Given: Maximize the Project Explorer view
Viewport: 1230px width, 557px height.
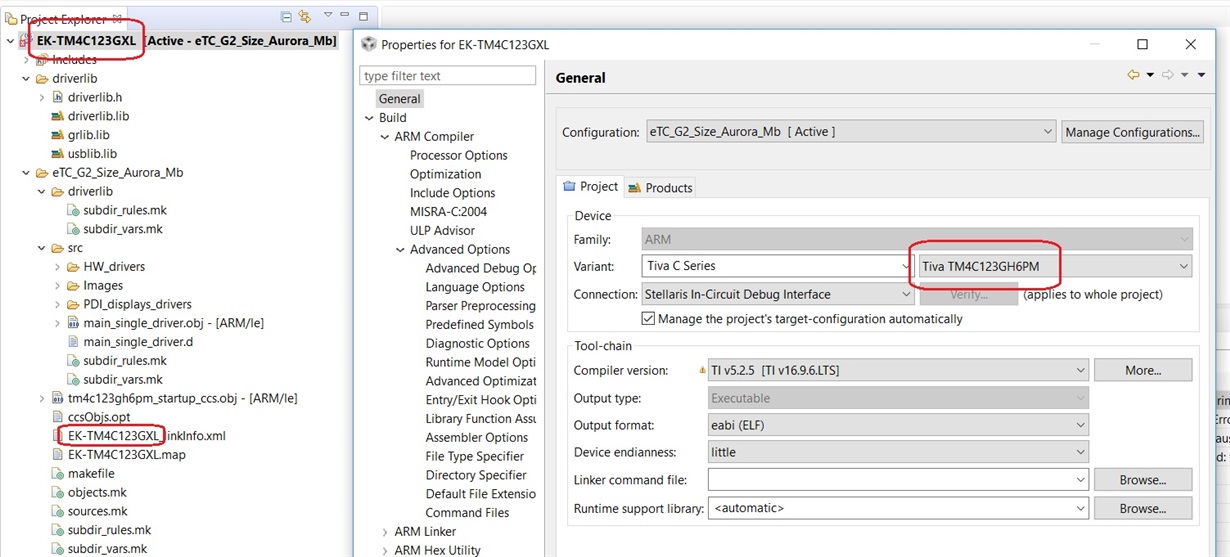Looking at the screenshot, I should (x=364, y=16).
